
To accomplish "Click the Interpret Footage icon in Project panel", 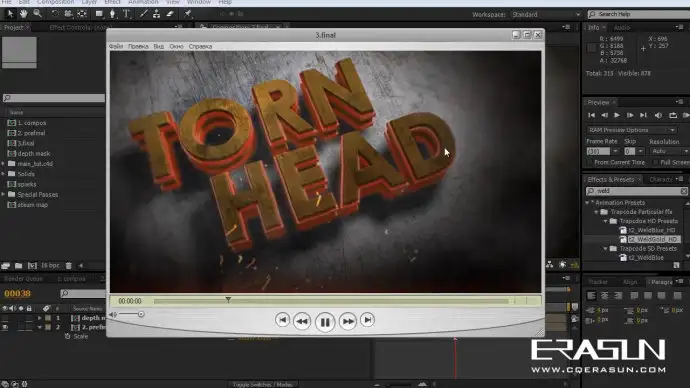I will pos(5,266).
